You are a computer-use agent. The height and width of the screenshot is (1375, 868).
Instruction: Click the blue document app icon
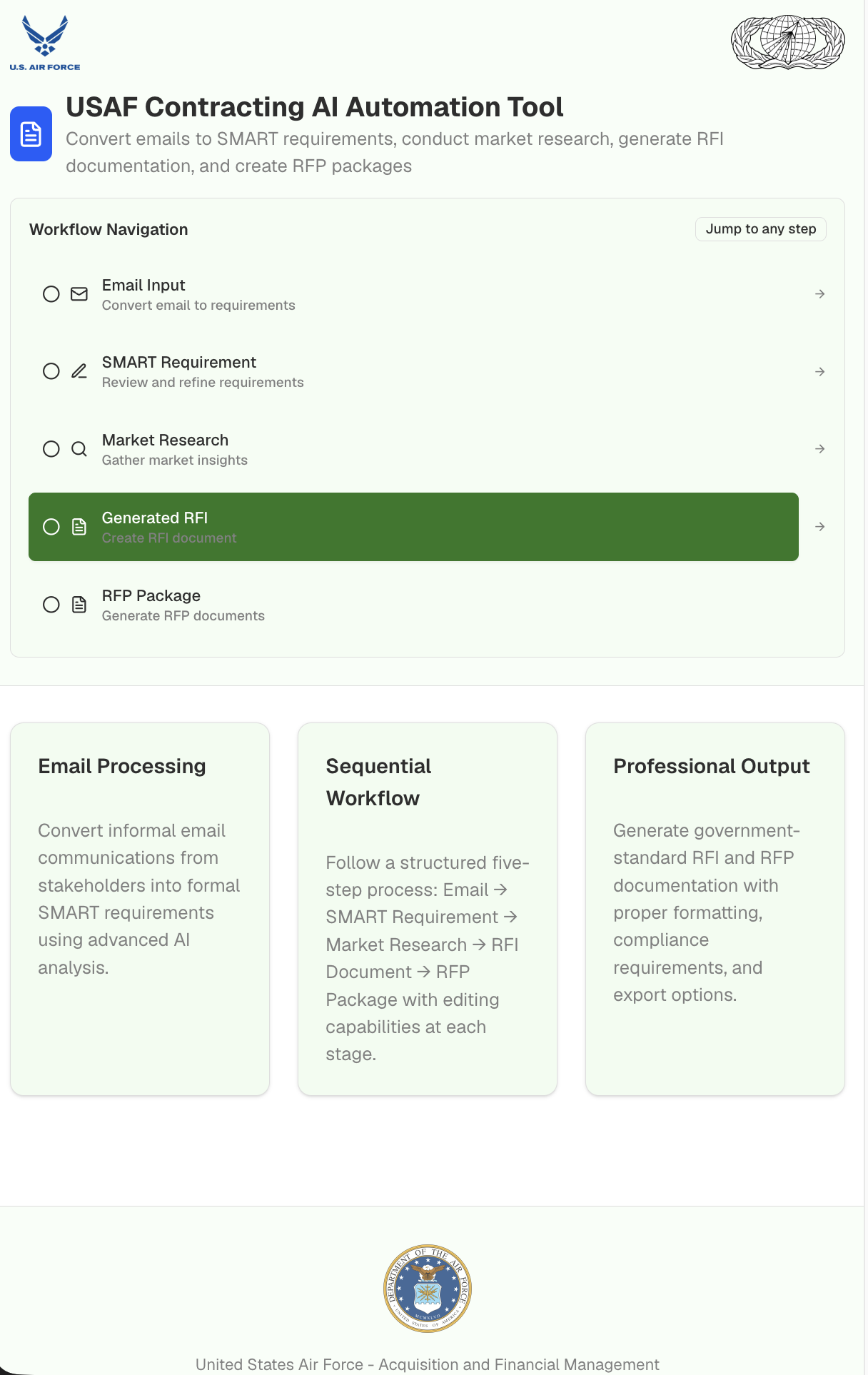[x=31, y=134]
